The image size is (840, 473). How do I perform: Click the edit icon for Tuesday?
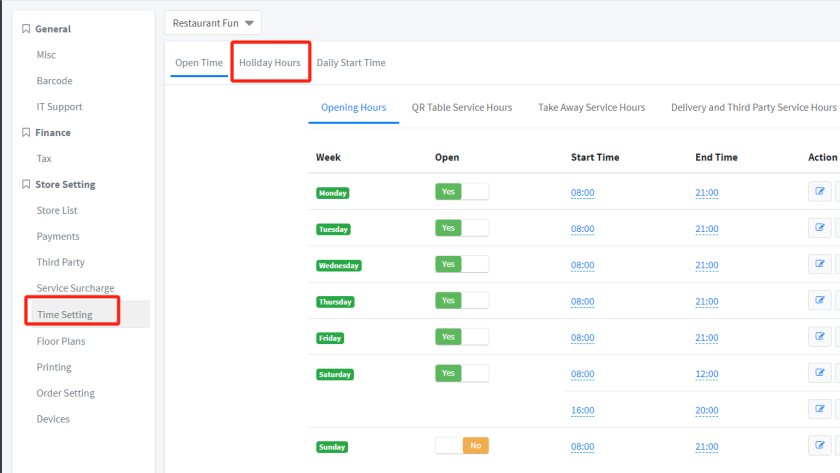[820, 228]
